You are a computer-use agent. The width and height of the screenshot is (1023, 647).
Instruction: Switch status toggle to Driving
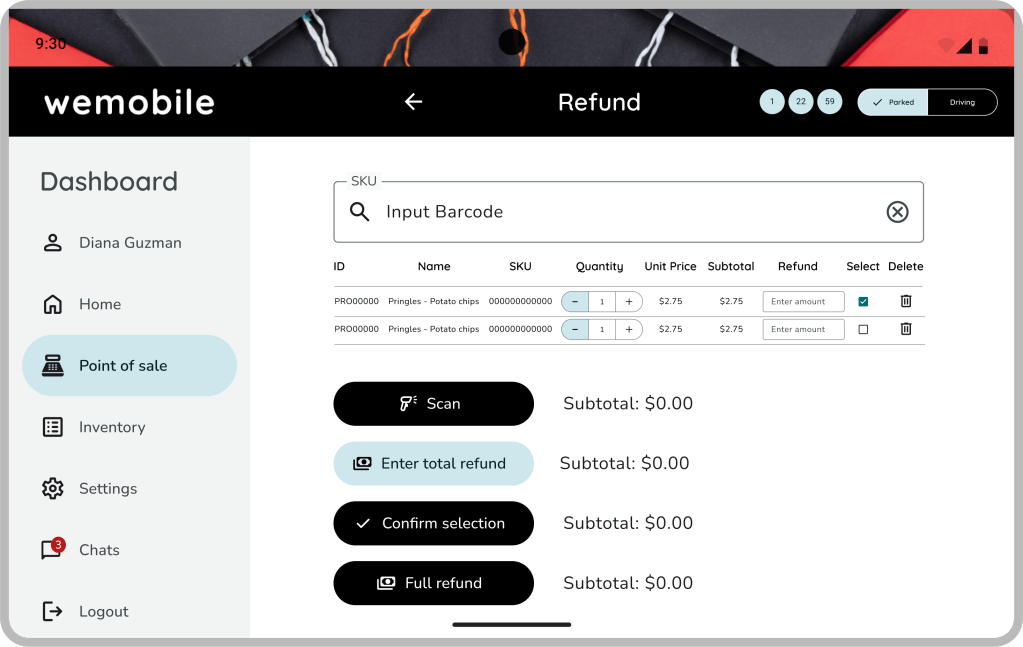click(x=962, y=102)
